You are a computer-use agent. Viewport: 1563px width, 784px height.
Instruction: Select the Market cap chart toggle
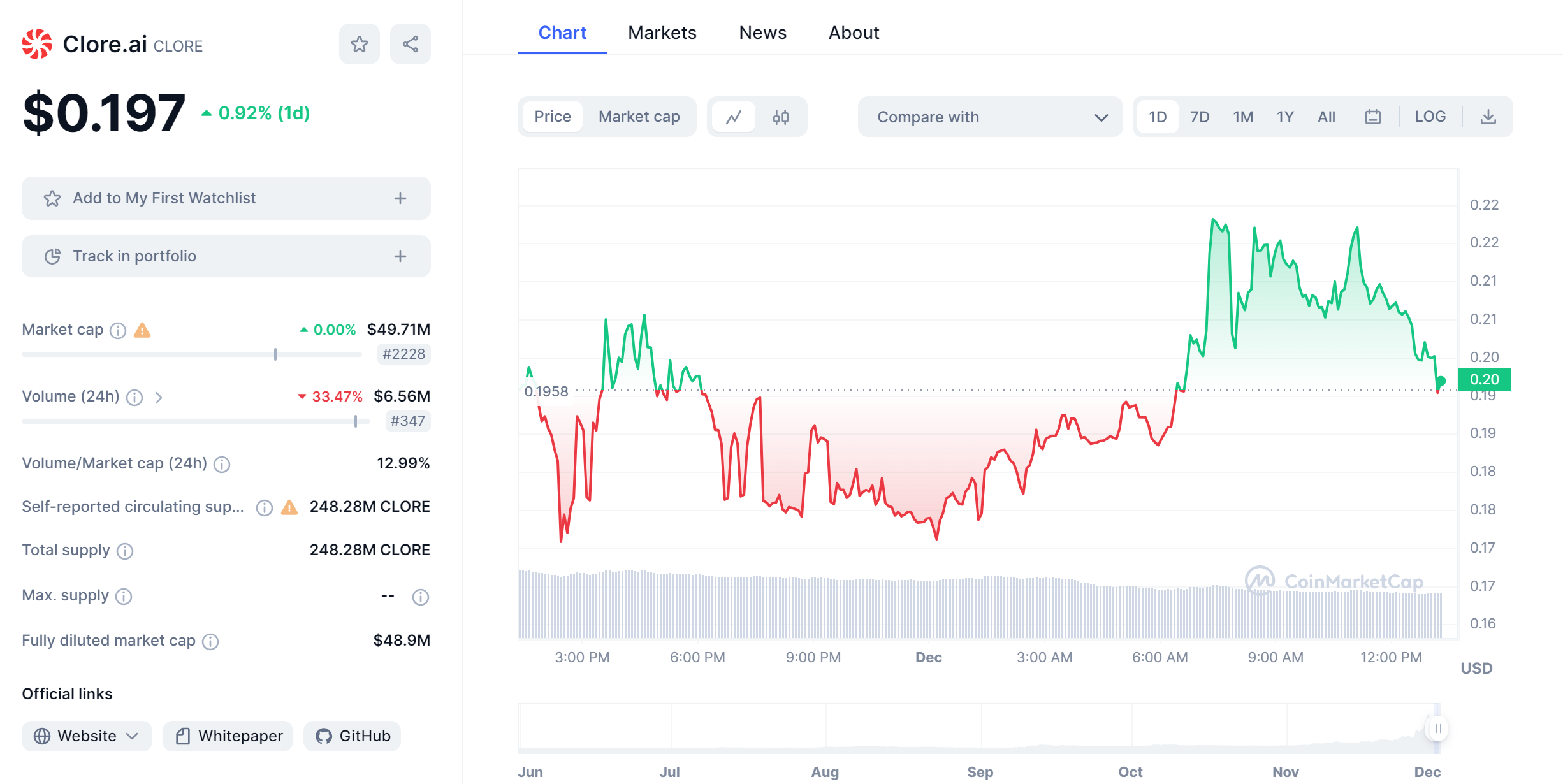point(639,117)
